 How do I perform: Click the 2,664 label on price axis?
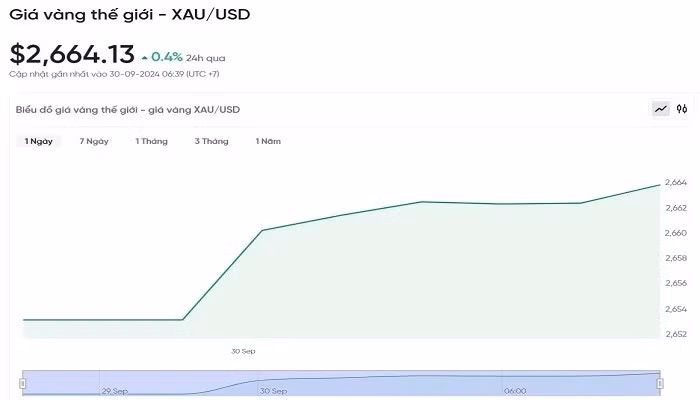675,182
